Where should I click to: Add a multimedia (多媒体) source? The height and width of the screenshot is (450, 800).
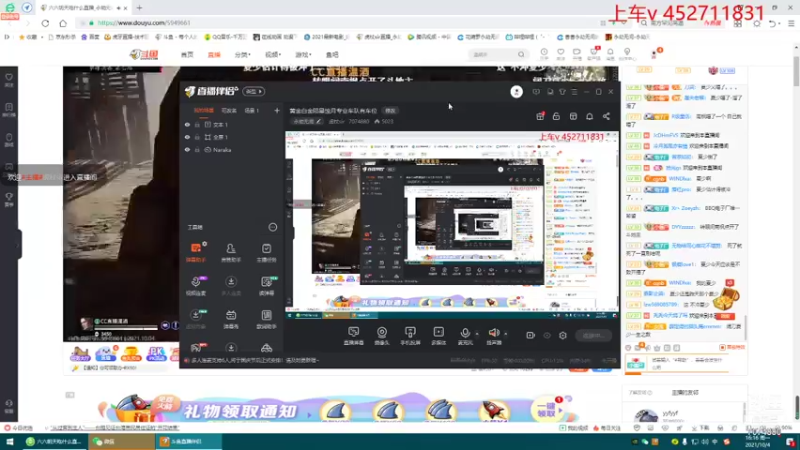(438, 336)
